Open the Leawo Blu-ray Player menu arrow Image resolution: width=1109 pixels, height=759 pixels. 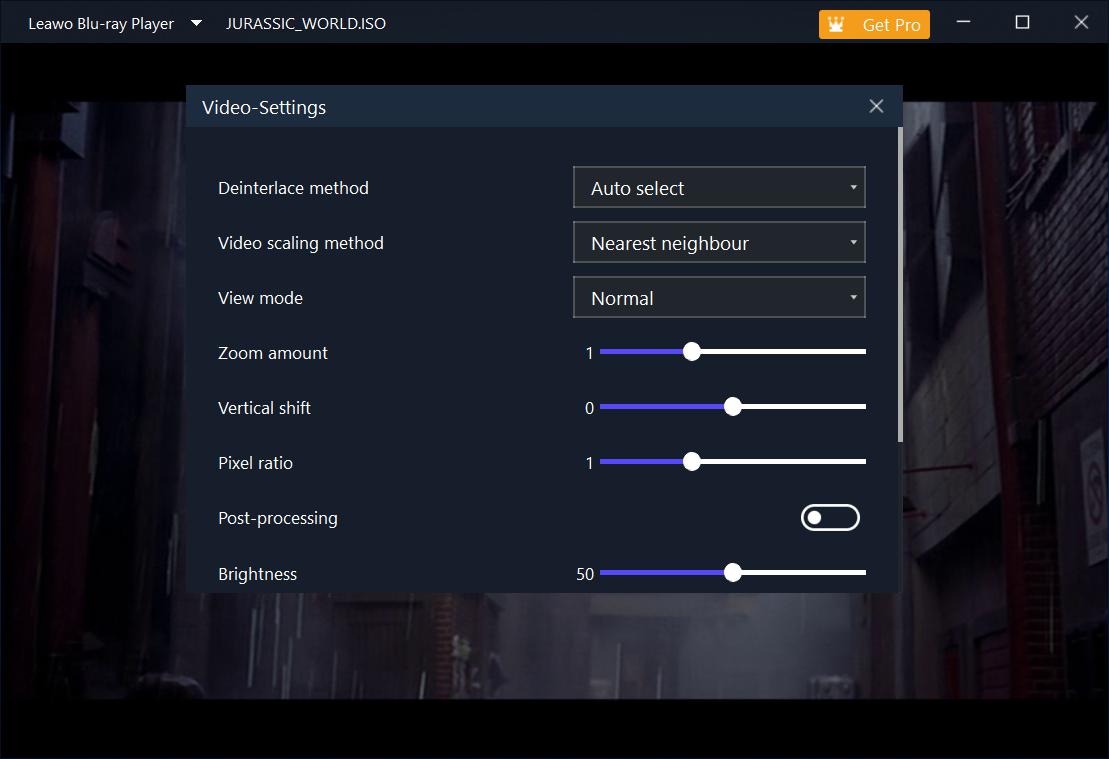(196, 23)
